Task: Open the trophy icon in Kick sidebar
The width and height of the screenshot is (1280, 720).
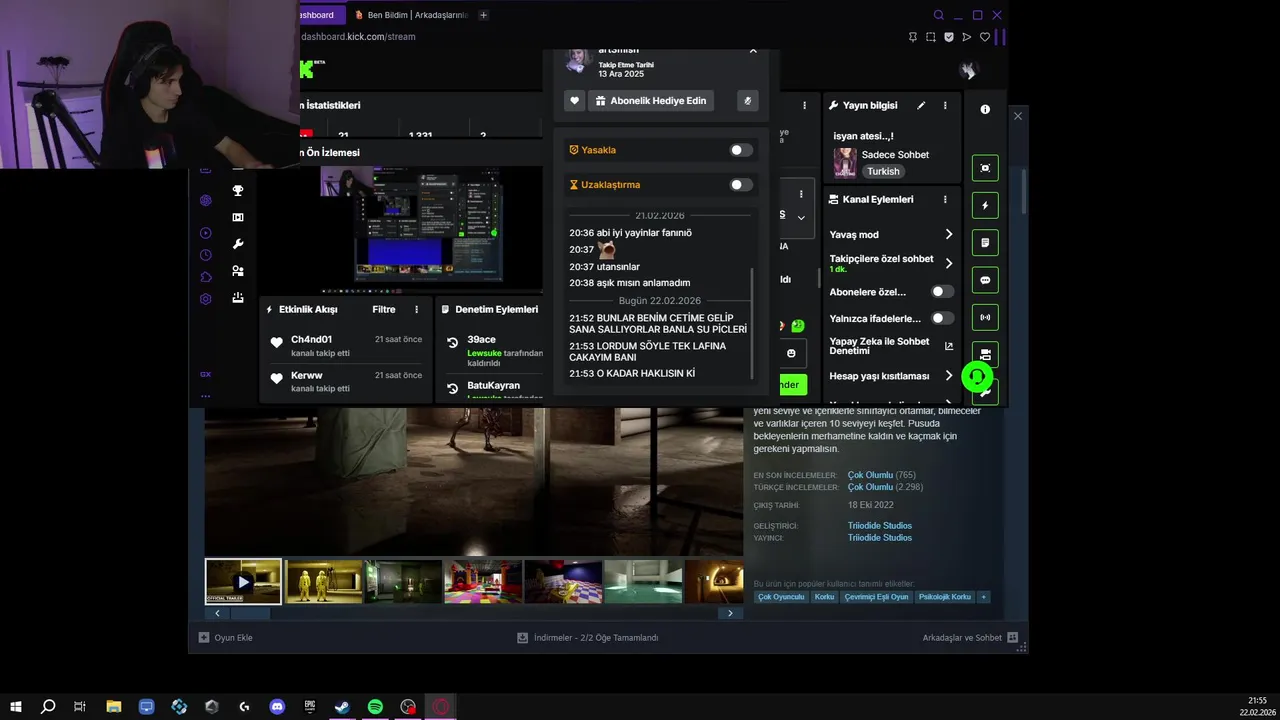Action: (x=238, y=190)
